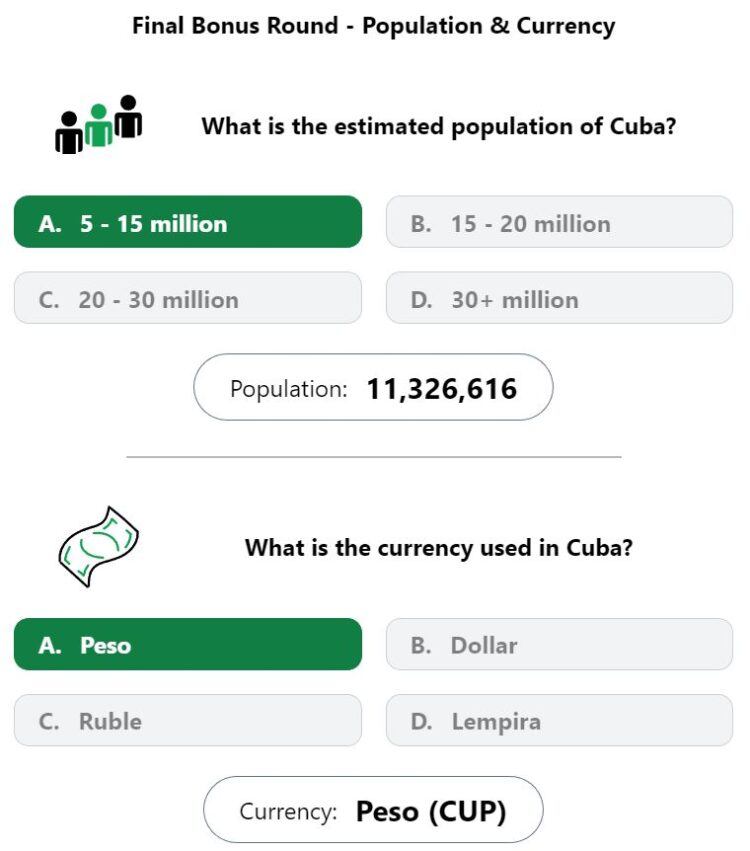Click the Currency Peso (CUP) result pill
This screenshot has width=750, height=851.
point(373,809)
